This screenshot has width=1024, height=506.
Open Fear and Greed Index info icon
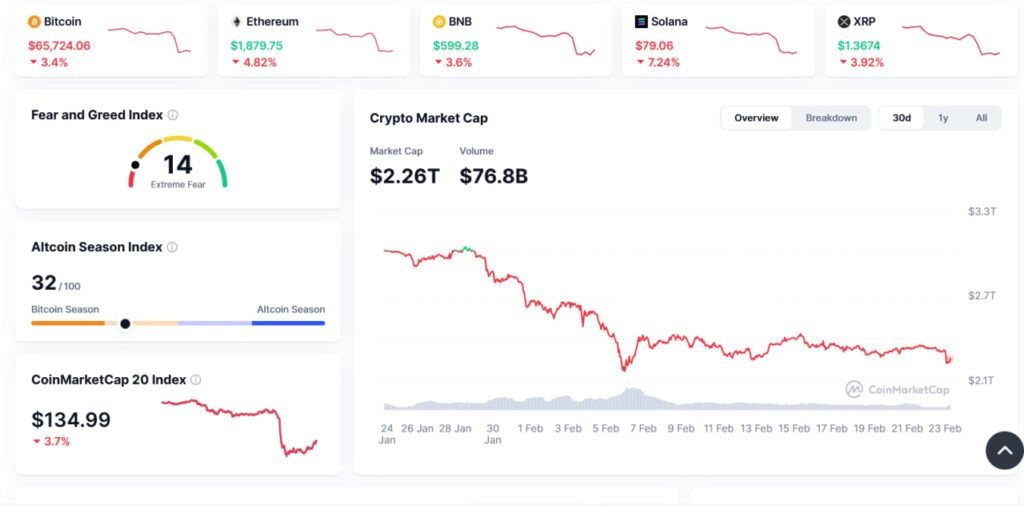173,115
